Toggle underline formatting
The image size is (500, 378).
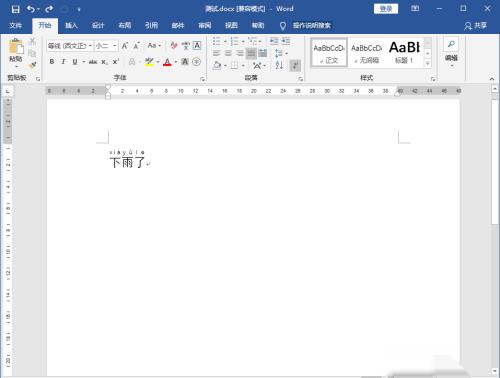[75, 62]
